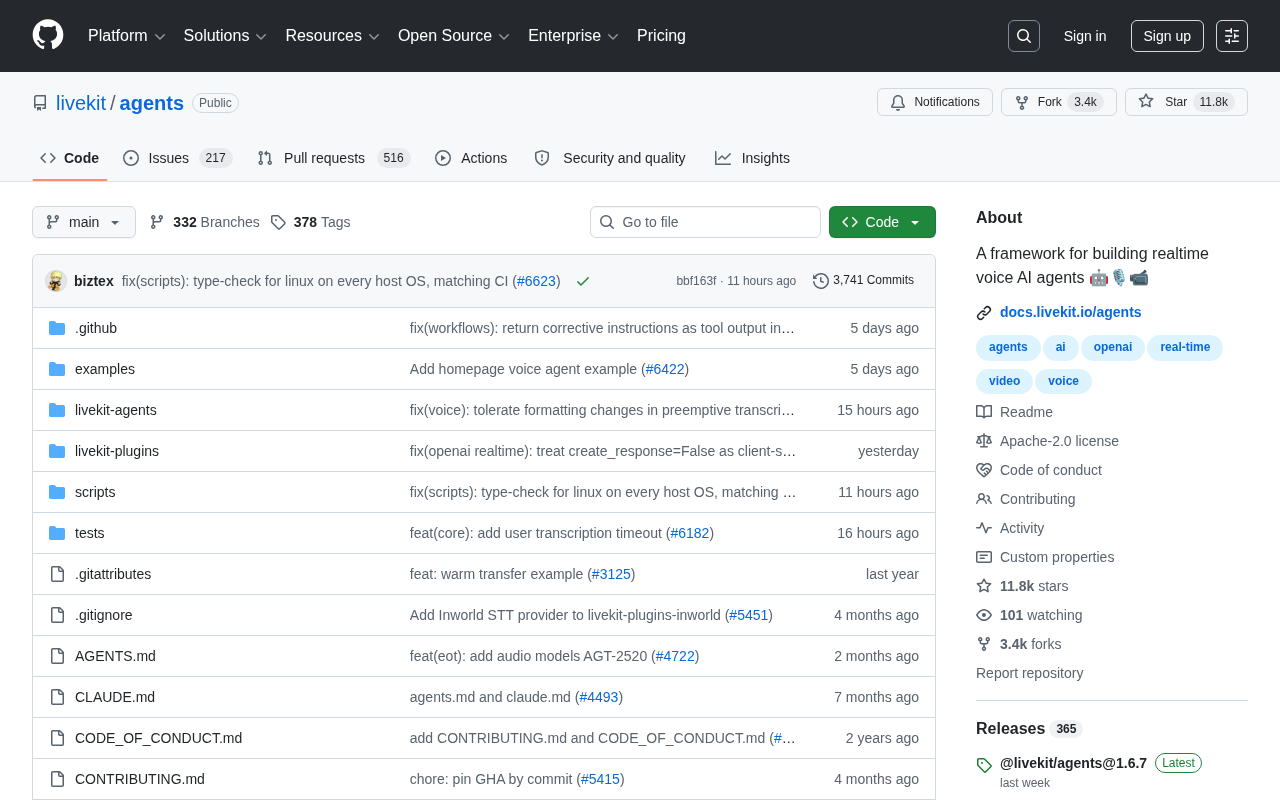Open the green Code dropdown button
This screenshot has height=800, width=1280.
tap(882, 222)
